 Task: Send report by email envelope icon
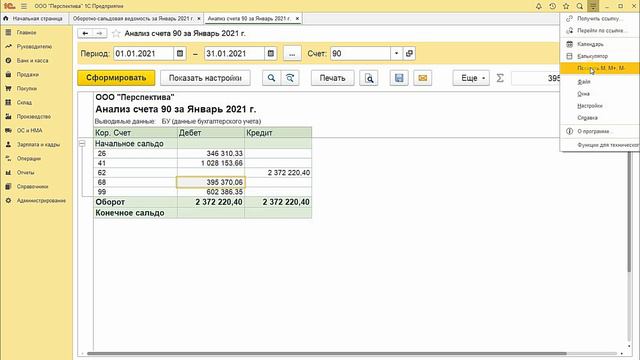pyautogui.click(x=422, y=78)
